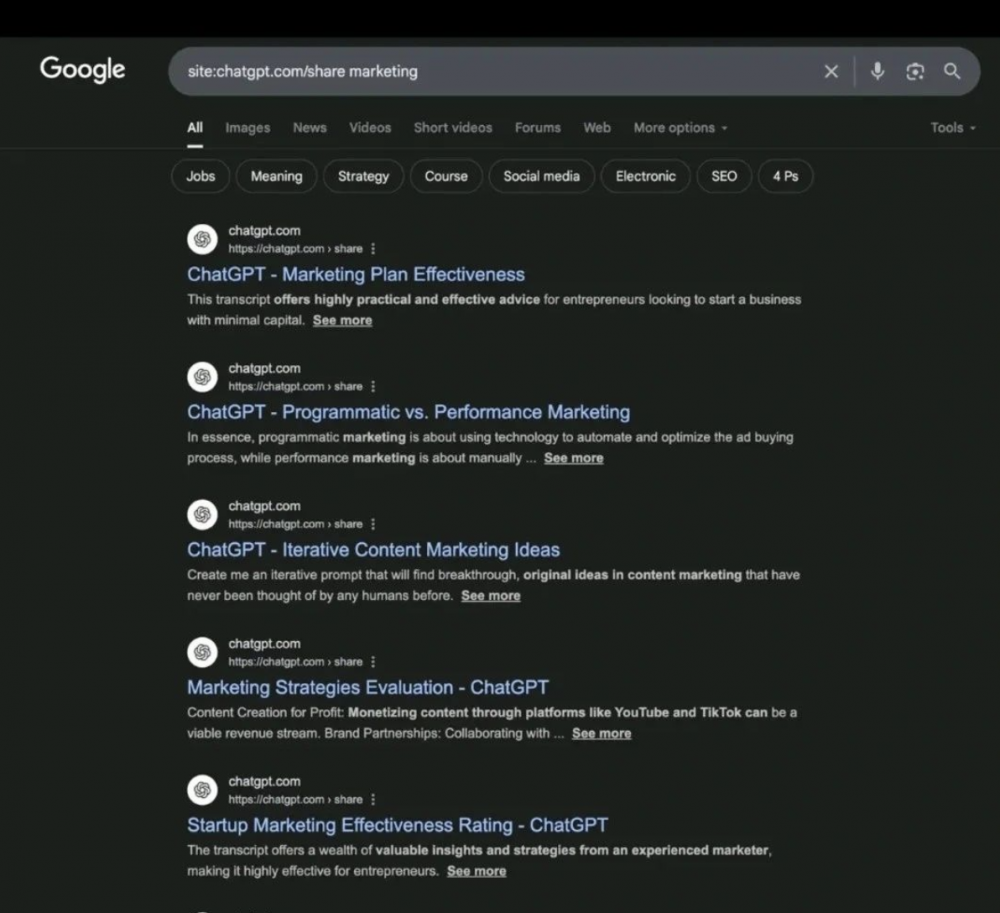Viewport: 1000px width, 913px height.
Task: Open three-dot menu for Marketing Strategies Evaluation result
Action: tap(373, 662)
